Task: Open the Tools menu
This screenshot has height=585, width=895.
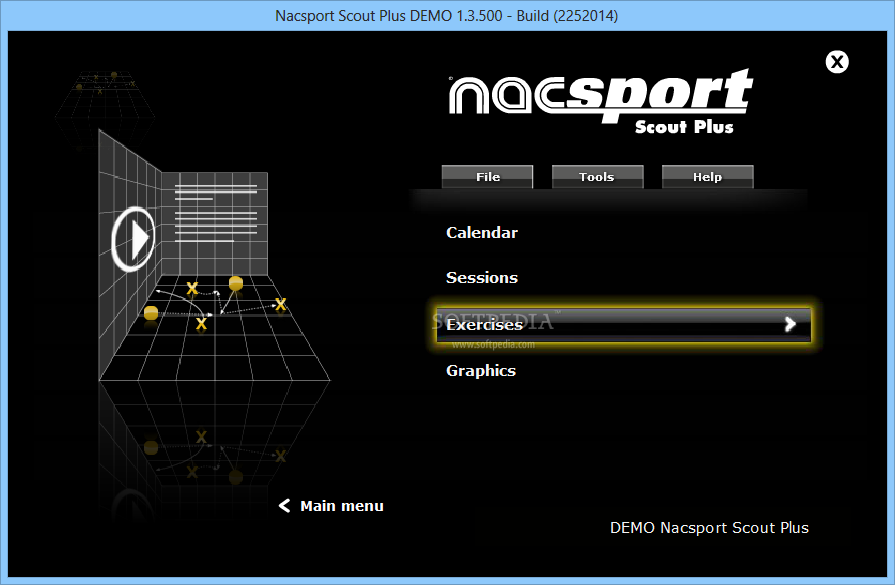Action: 597,177
